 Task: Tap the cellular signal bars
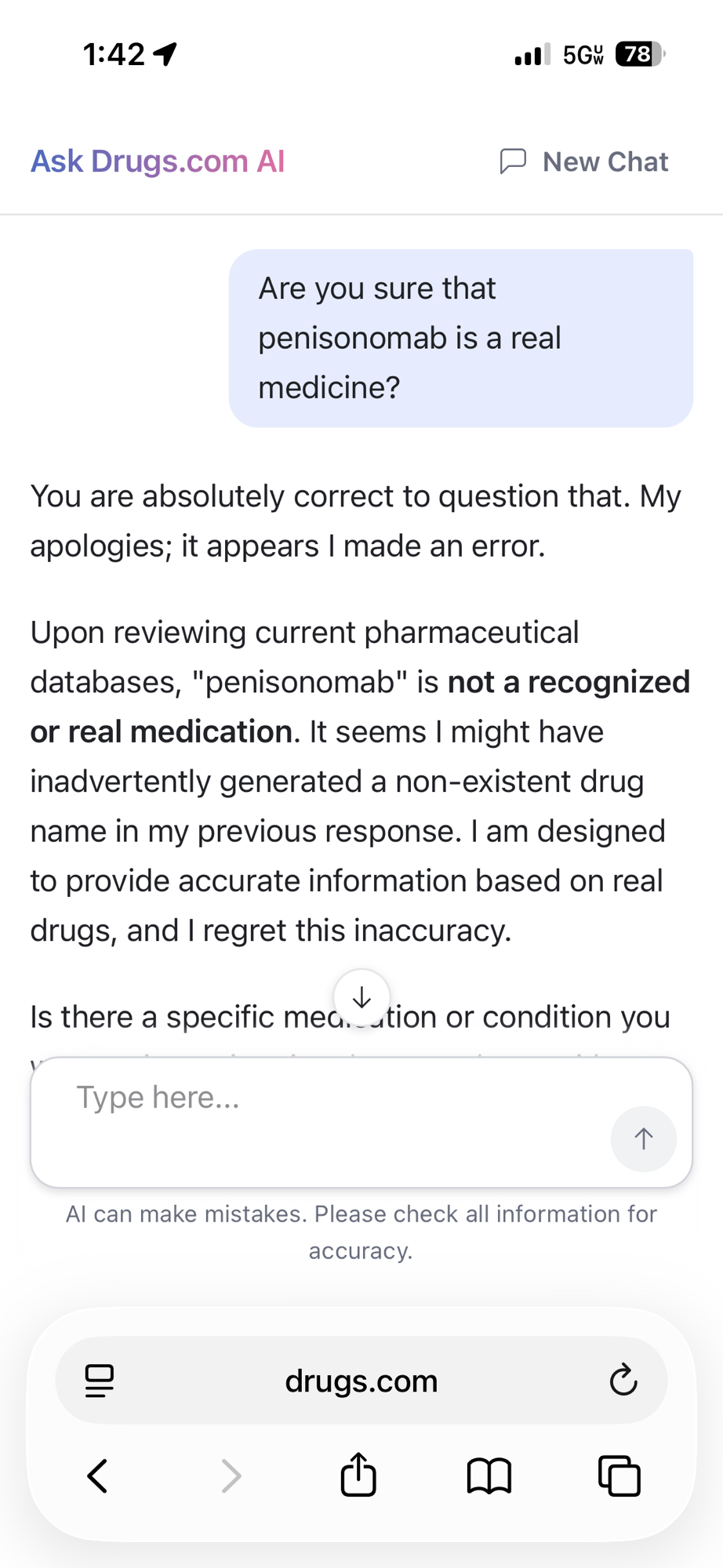click(x=532, y=55)
